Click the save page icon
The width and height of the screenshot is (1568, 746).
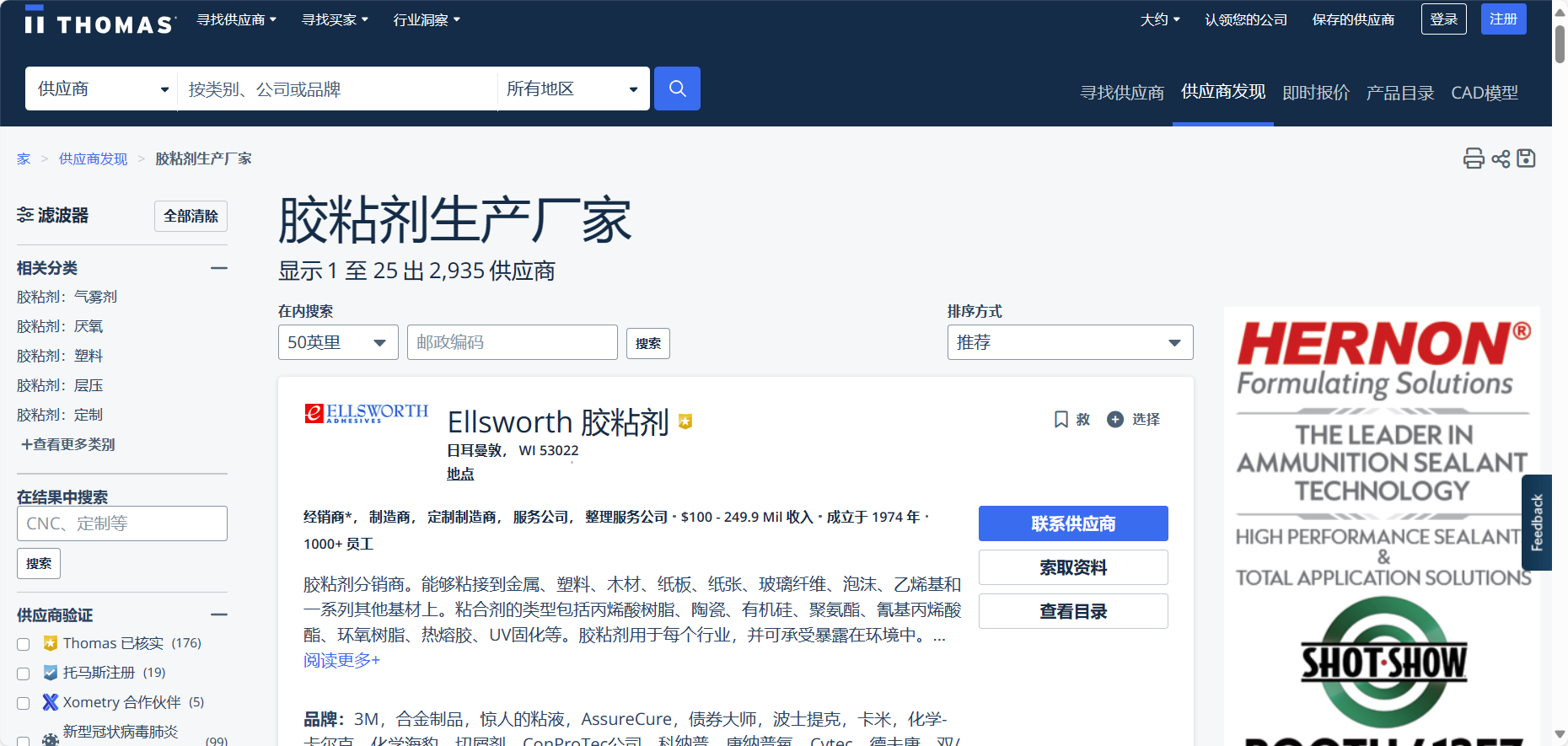(1526, 158)
